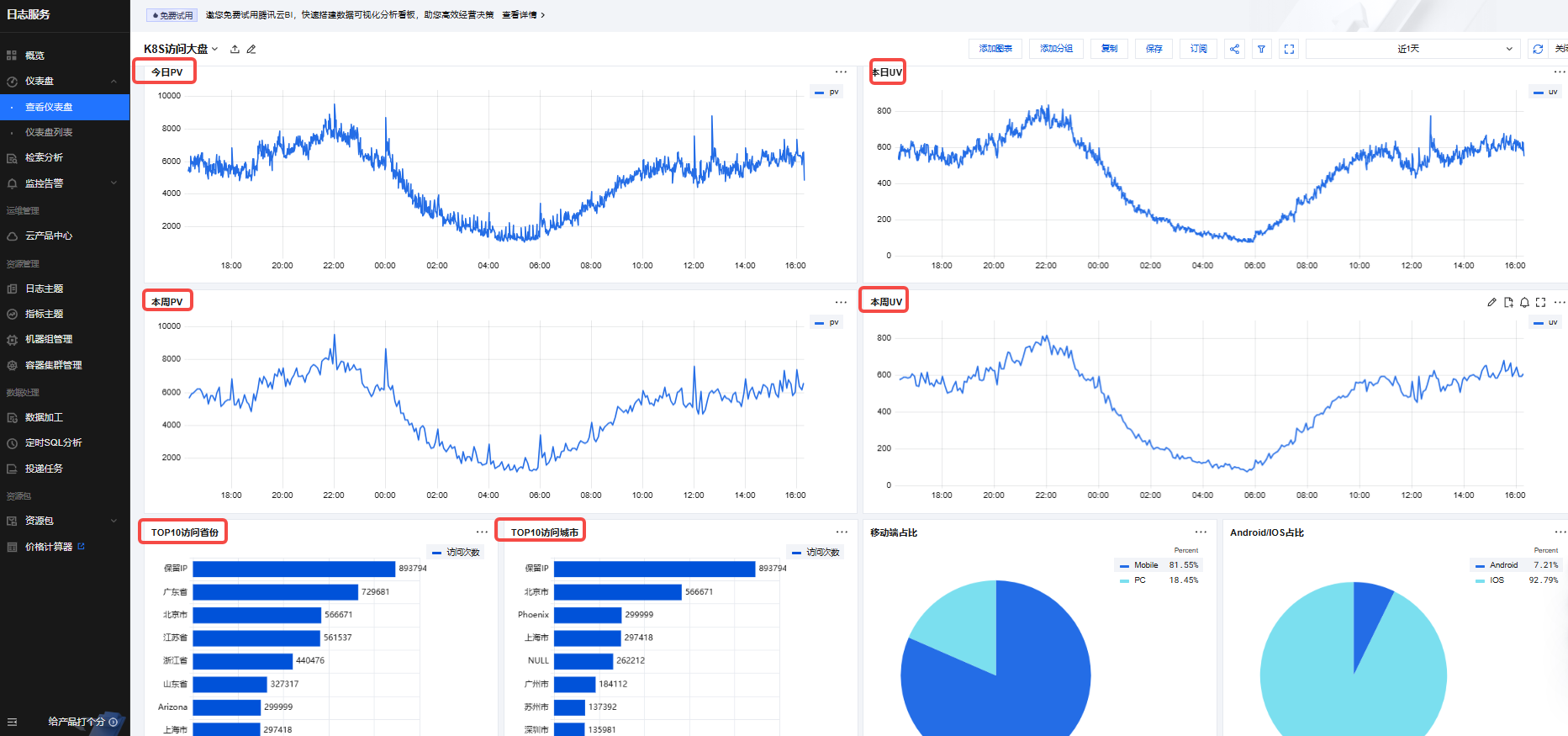Viewport: 1568px width, 736px height.
Task: Collapse the 仪表盘 sidebar section
Action: click(114, 82)
